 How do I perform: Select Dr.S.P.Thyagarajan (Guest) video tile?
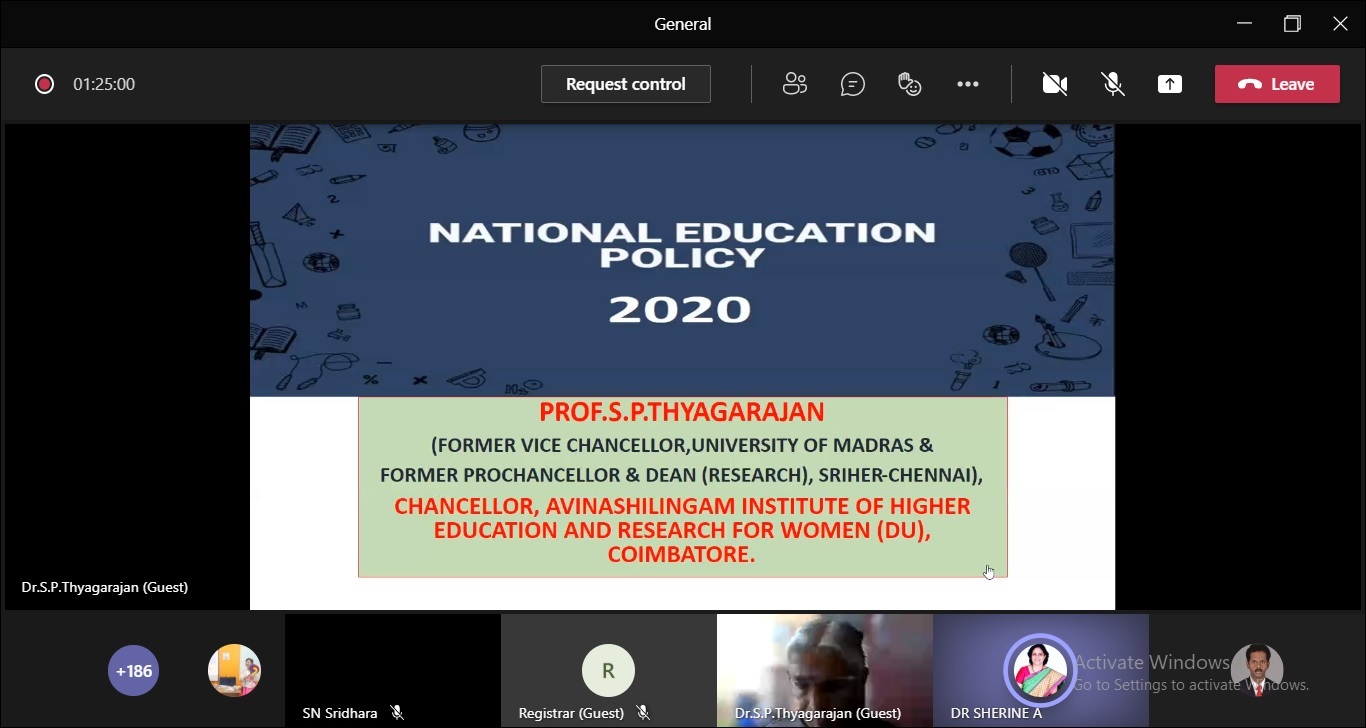pyautogui.click(x=825, y=670)
